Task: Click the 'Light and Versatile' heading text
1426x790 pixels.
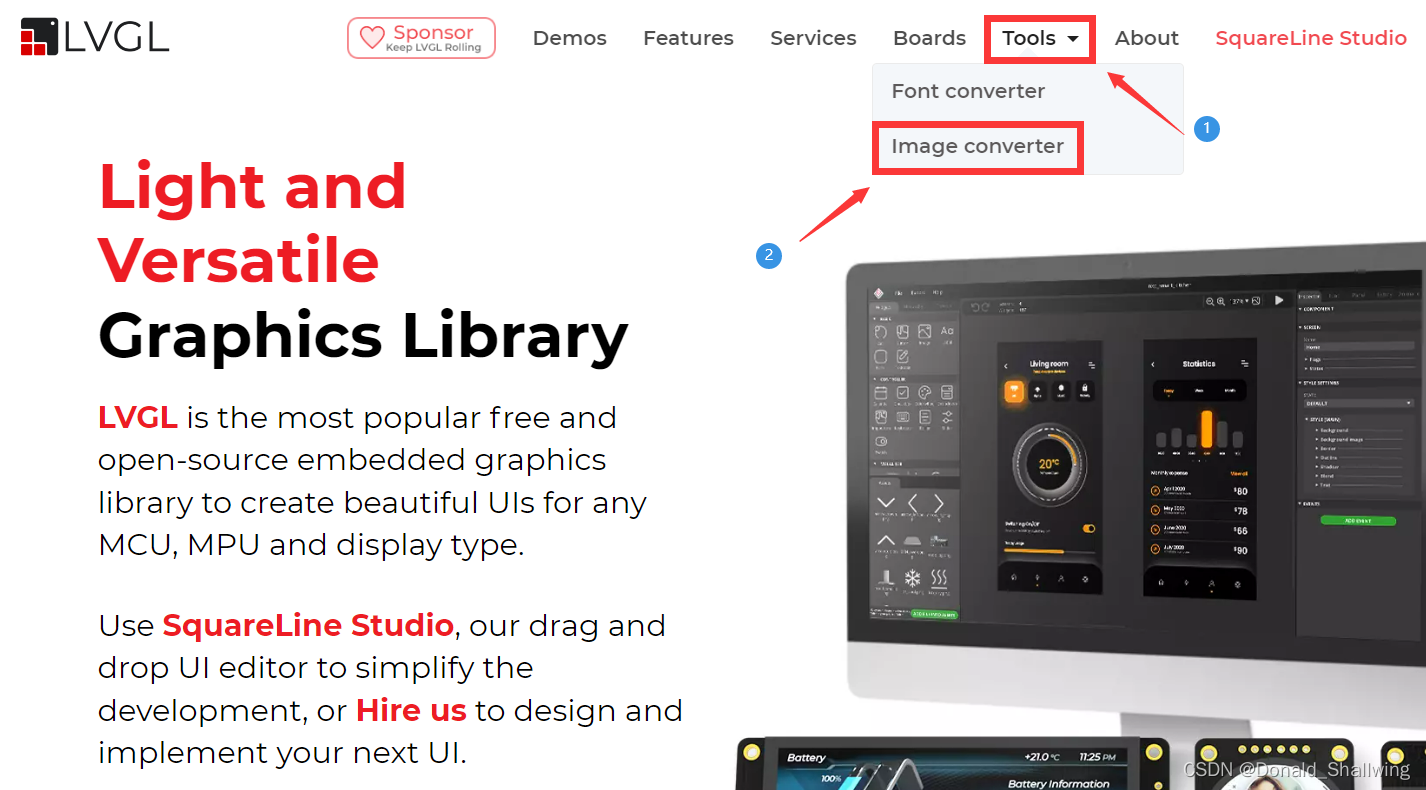Action: pos(253,223)
